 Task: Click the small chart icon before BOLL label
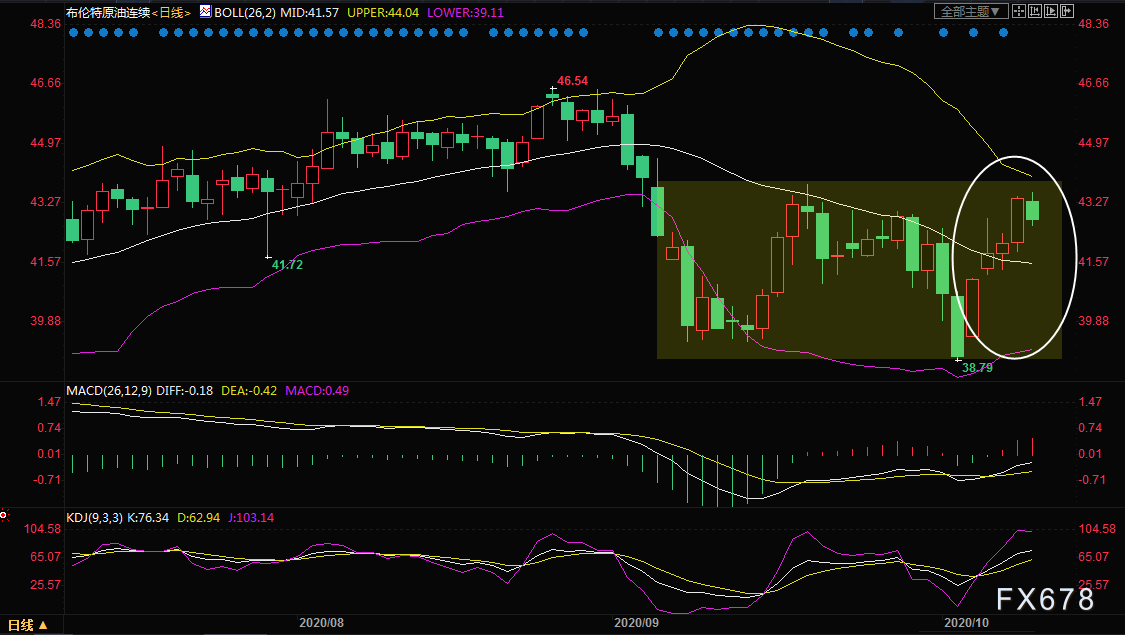tap(205, 11)
